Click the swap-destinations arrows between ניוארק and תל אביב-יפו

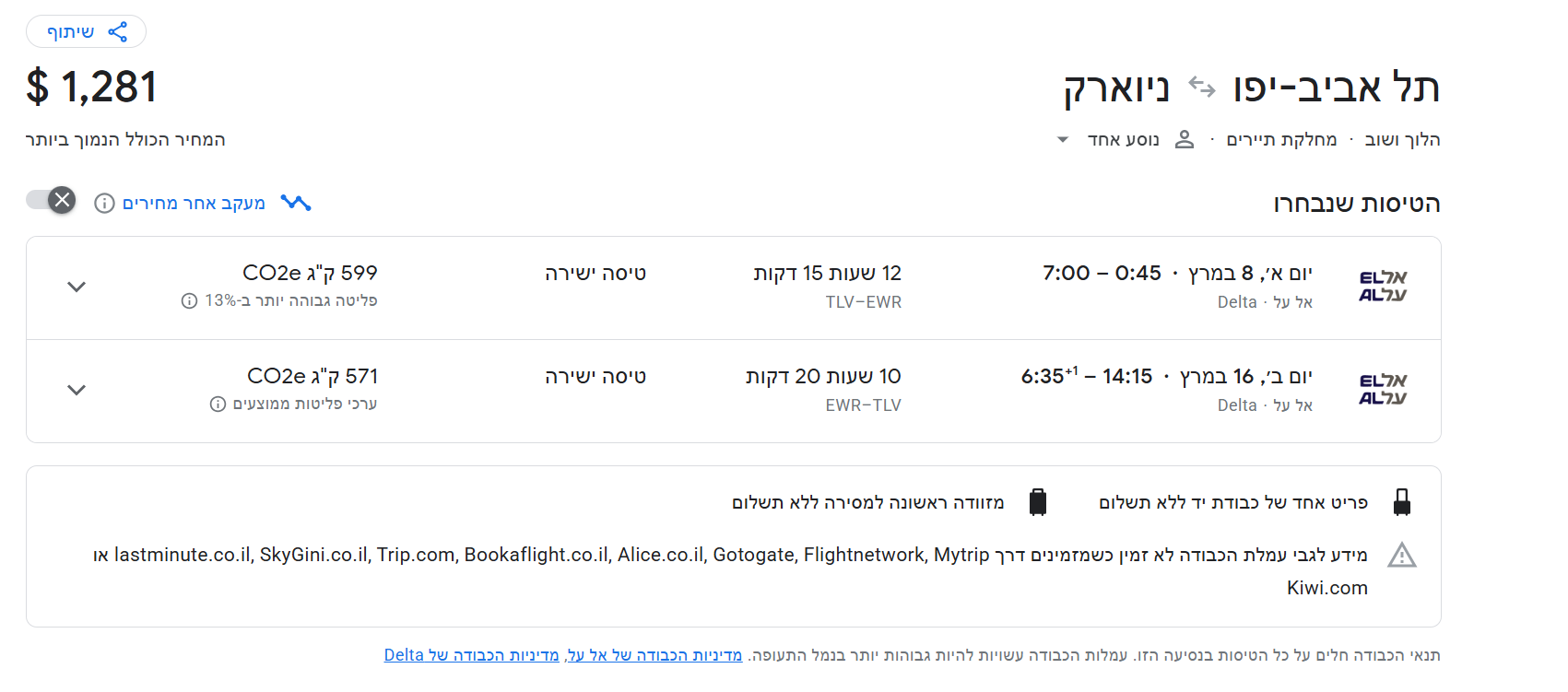pos(1200,86)
